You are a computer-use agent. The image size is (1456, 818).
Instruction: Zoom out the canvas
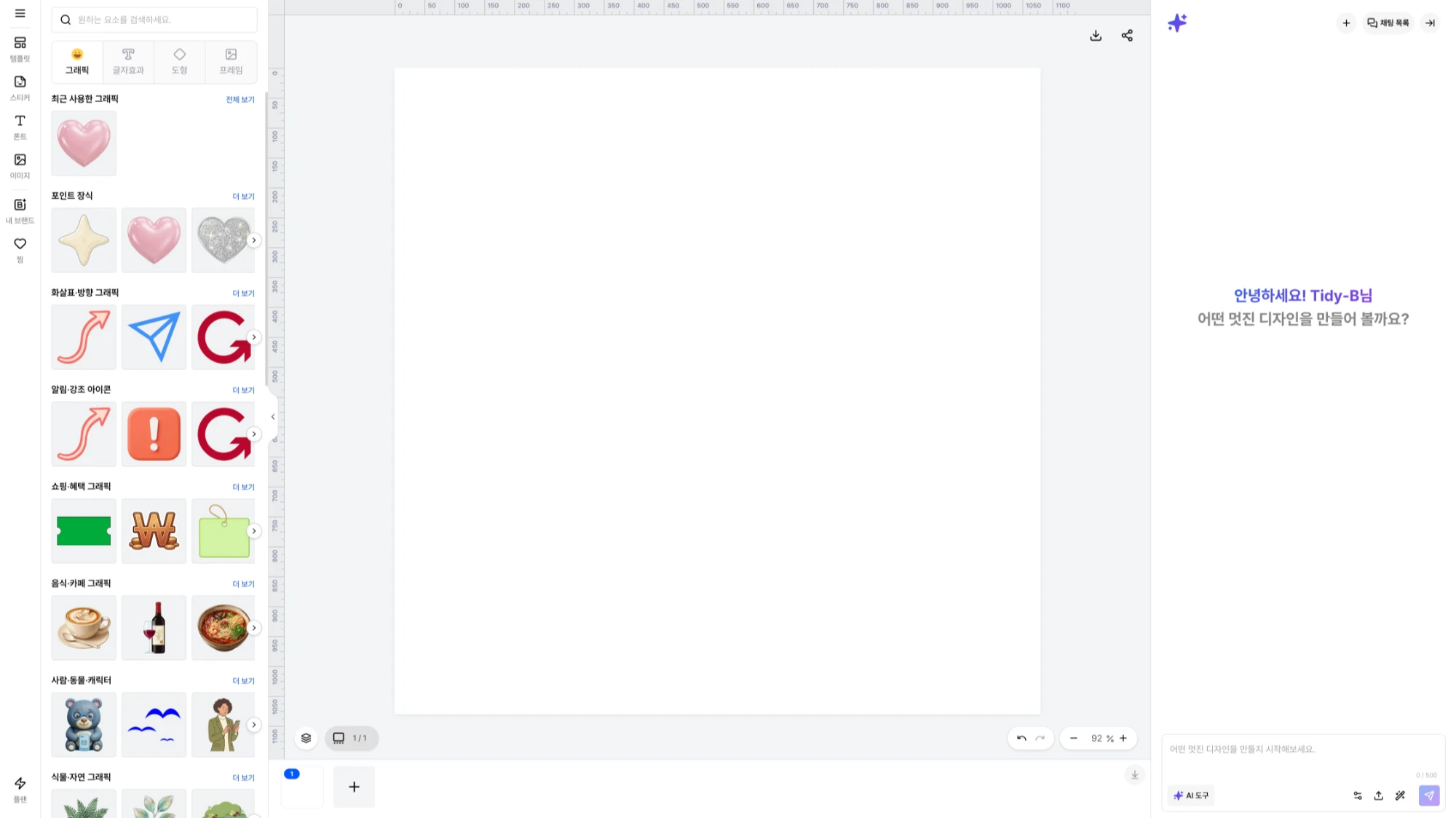click(1073, 738)
